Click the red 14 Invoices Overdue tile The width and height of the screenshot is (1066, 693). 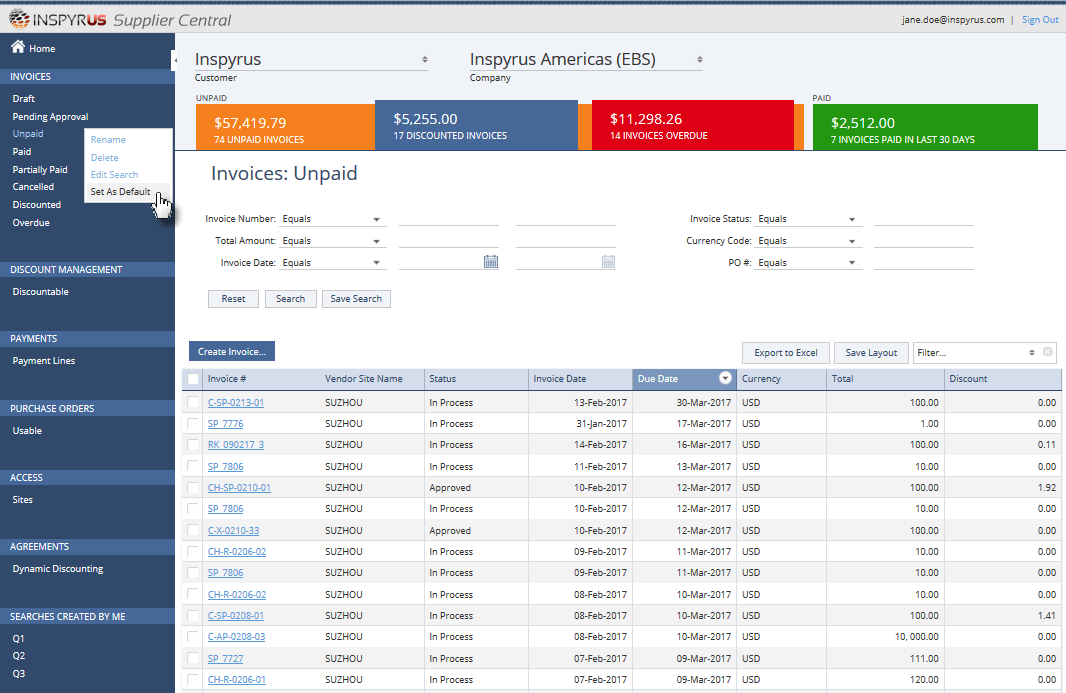click(693, 125)
